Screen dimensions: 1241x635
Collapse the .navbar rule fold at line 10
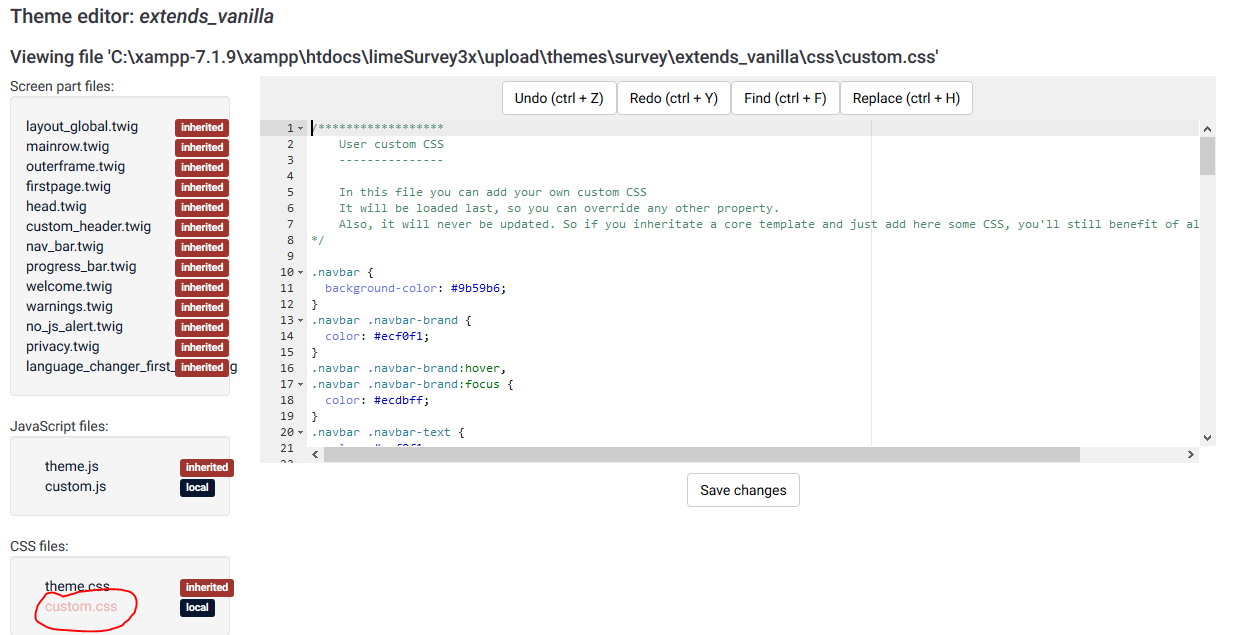(301, 272)
